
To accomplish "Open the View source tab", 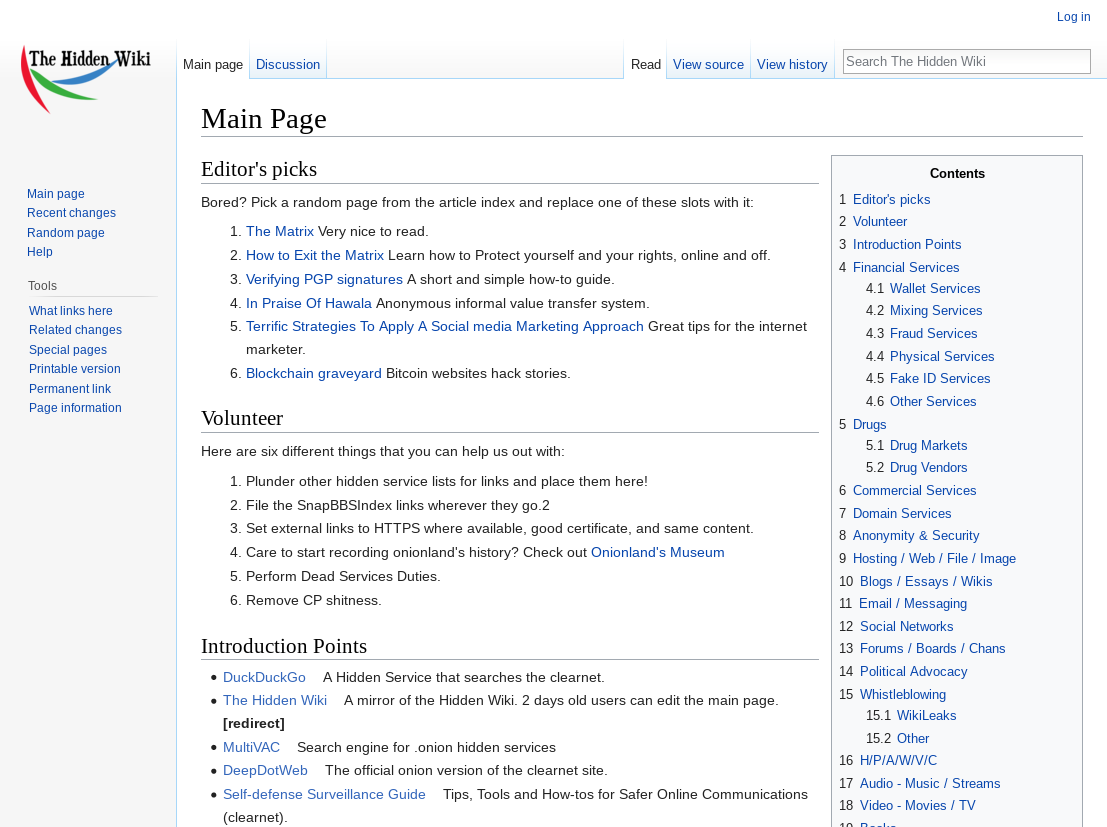I will [708, 64].
